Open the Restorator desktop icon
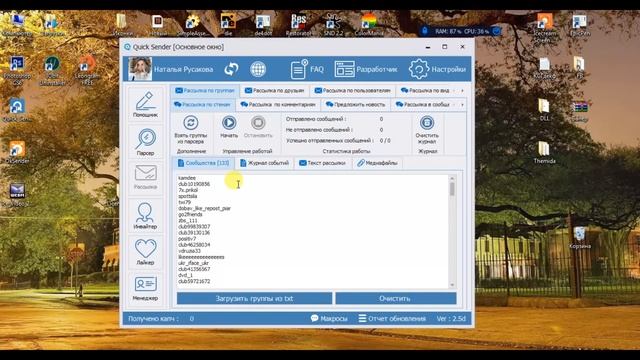The height and width of the screenshot is (360, 640). click(x=298, y=24)
